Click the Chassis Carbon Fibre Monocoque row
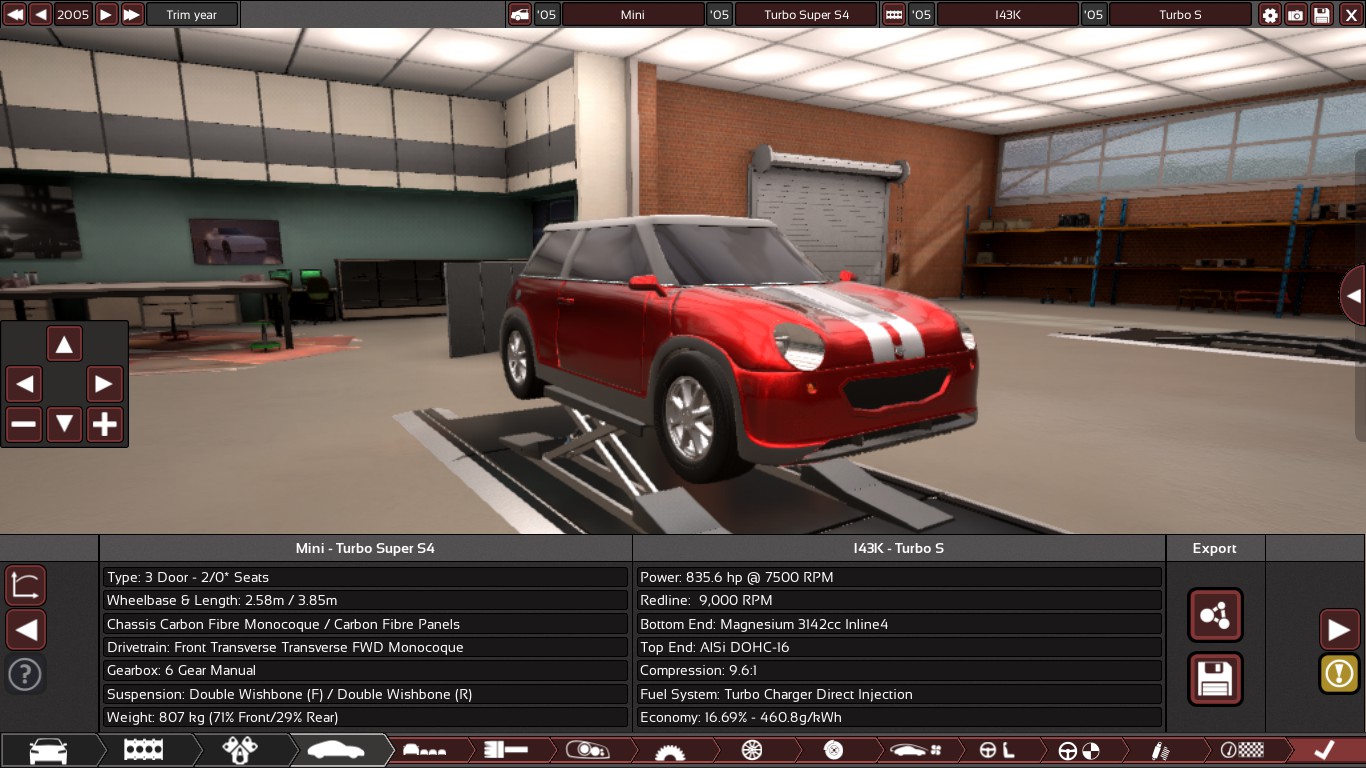The width and height of the screenshot is (1366, 768). click(365, 624)
